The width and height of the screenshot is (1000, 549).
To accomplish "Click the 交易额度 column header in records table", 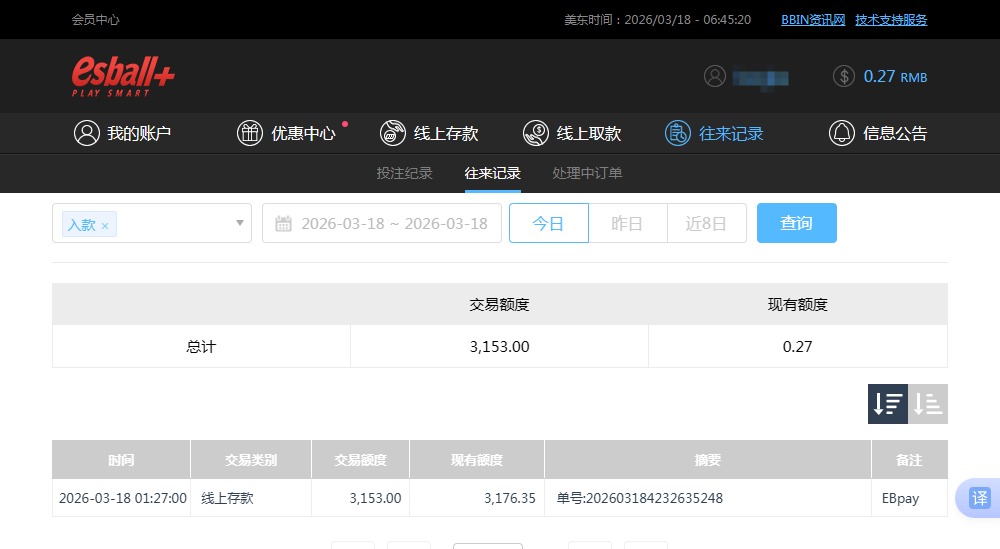I will pos(360,460).
